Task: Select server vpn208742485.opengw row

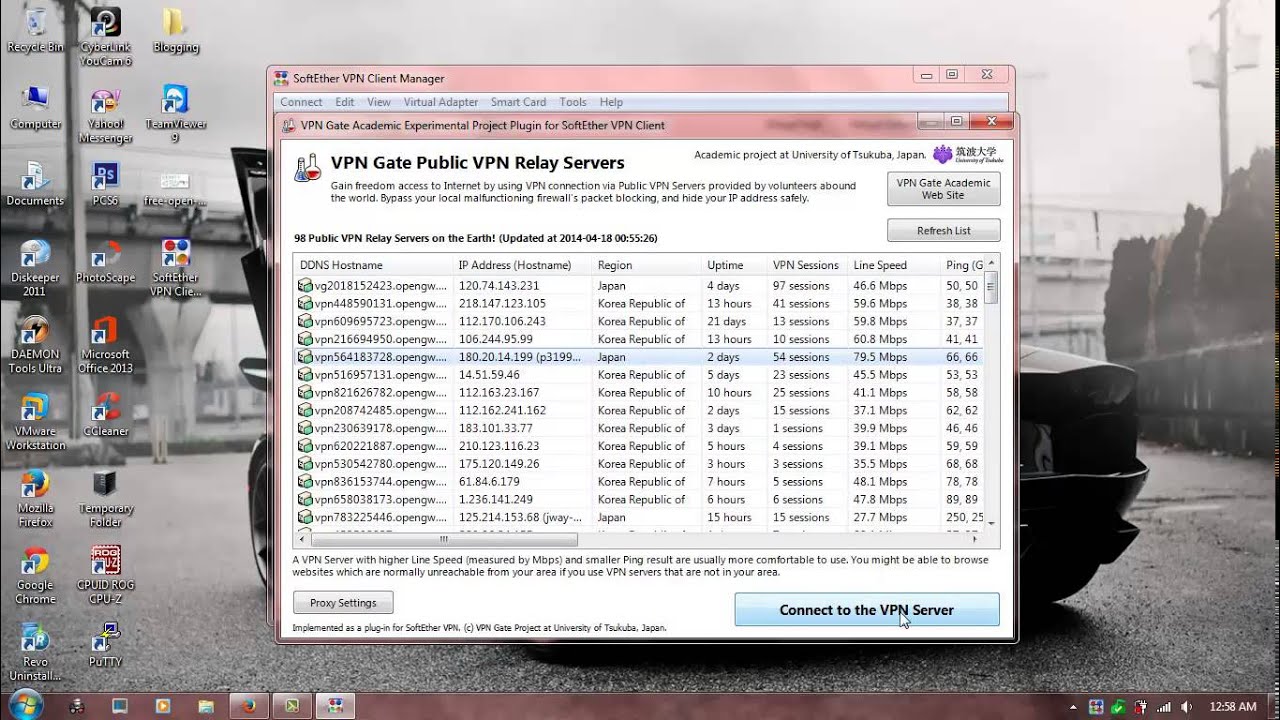Action: (x=638, y=410)
